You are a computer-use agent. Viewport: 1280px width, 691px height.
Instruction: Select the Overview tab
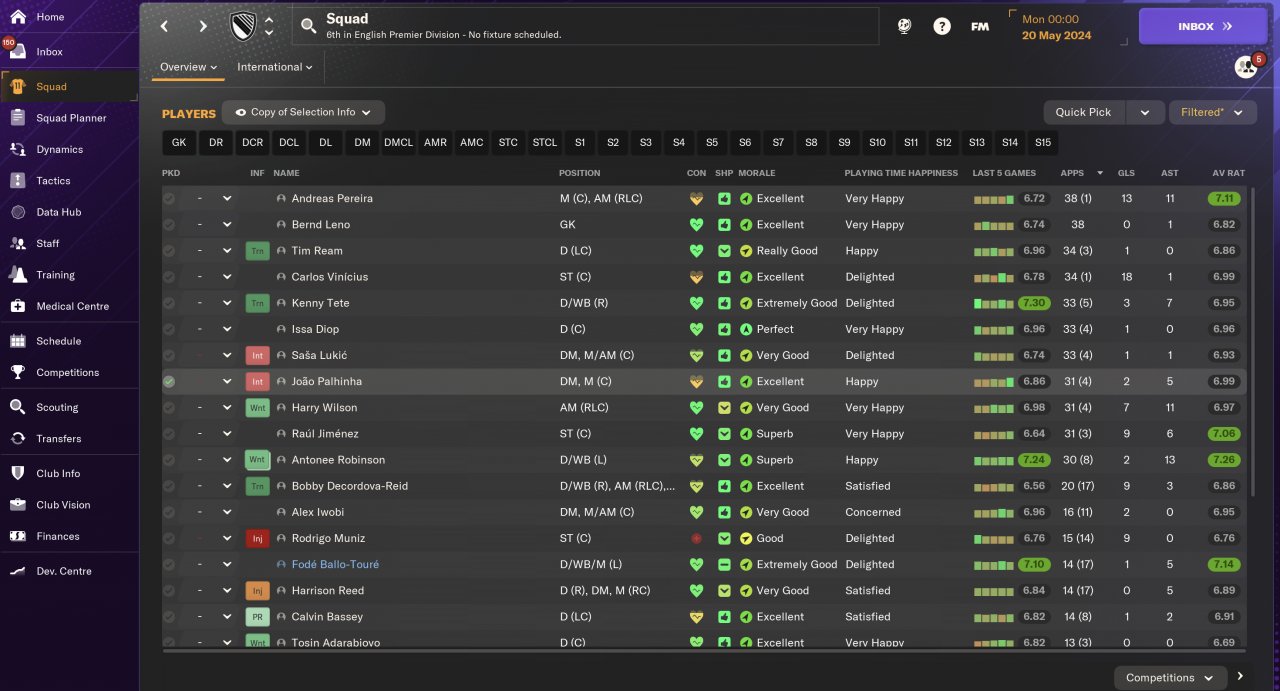pos(188,67)
